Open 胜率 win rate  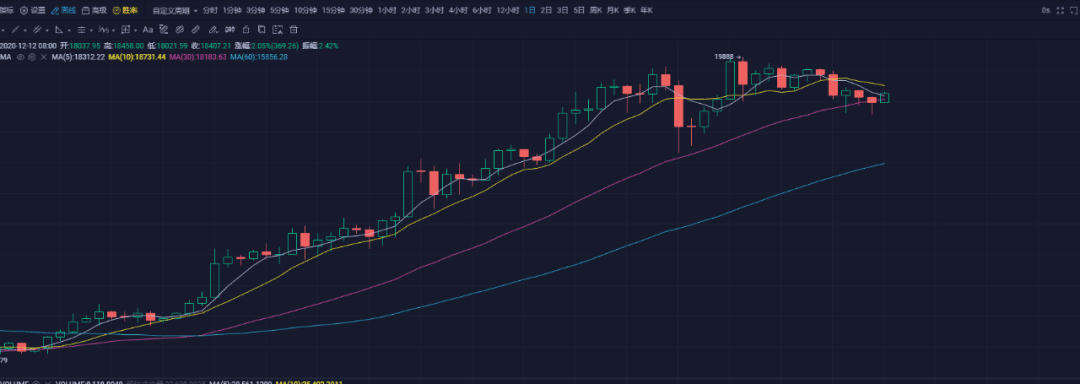(125, 10)
